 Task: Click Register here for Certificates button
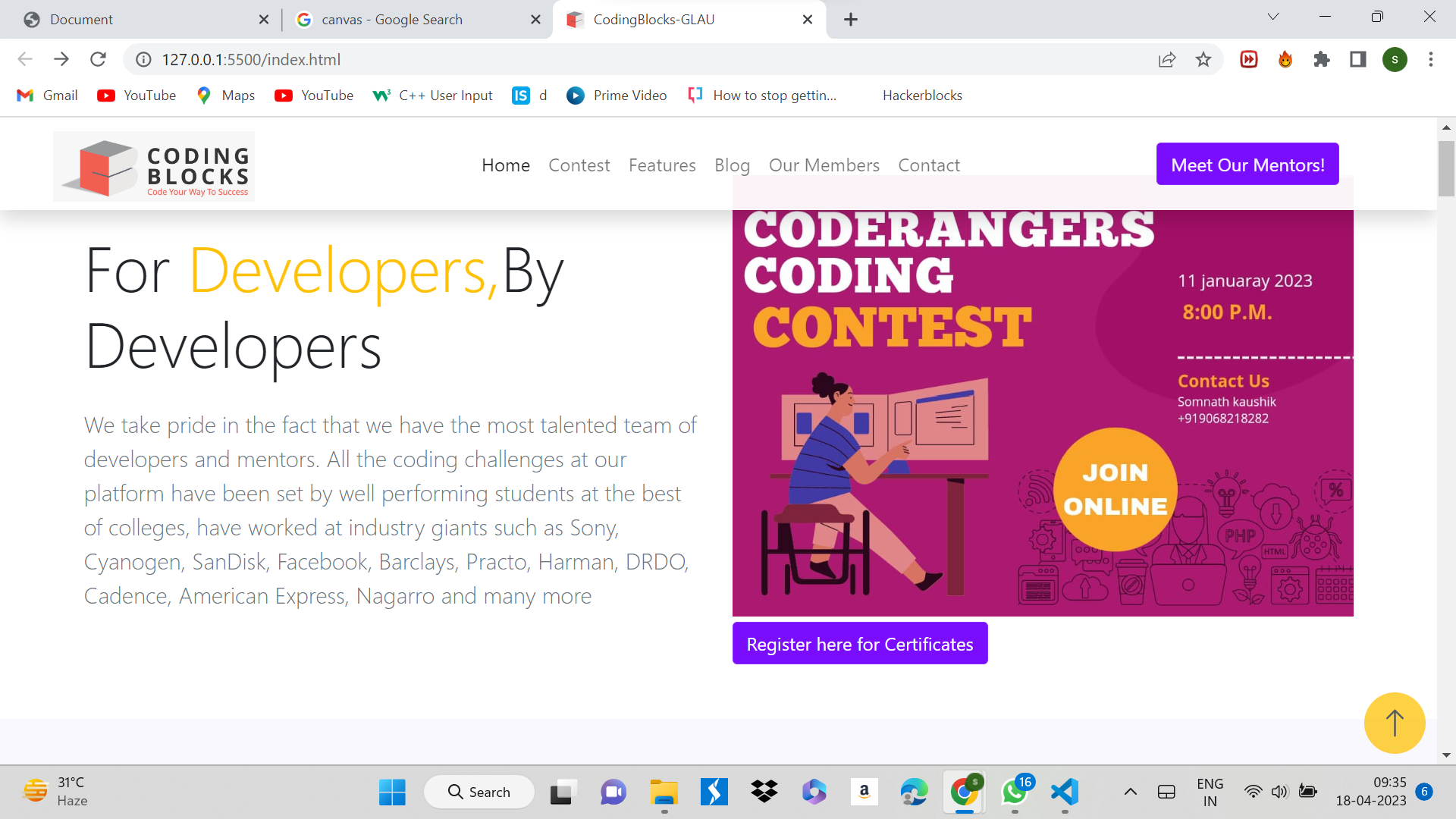click(859, 644)
